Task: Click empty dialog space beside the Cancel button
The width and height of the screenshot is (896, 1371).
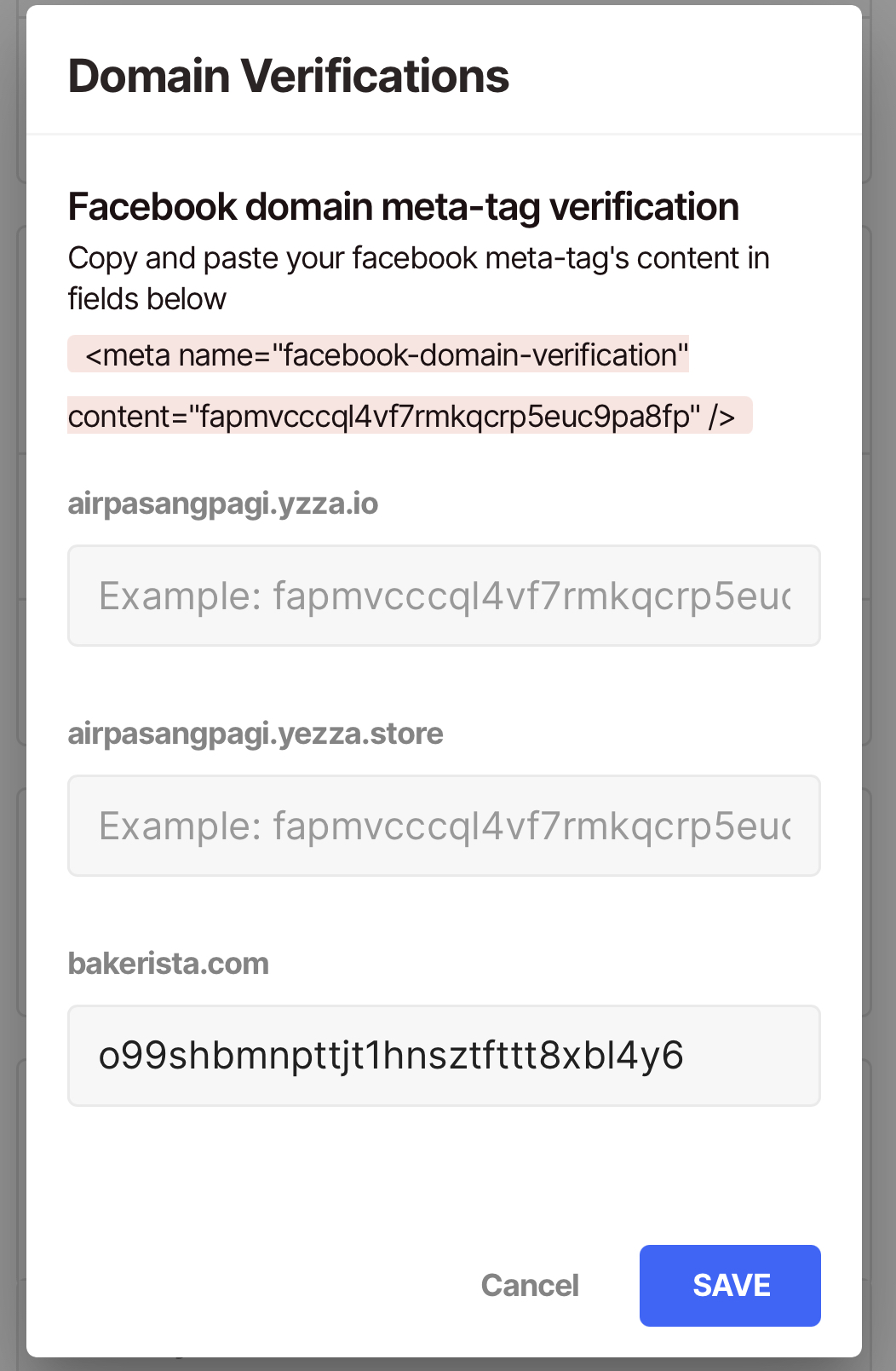Action: [x=256, y=1285]
